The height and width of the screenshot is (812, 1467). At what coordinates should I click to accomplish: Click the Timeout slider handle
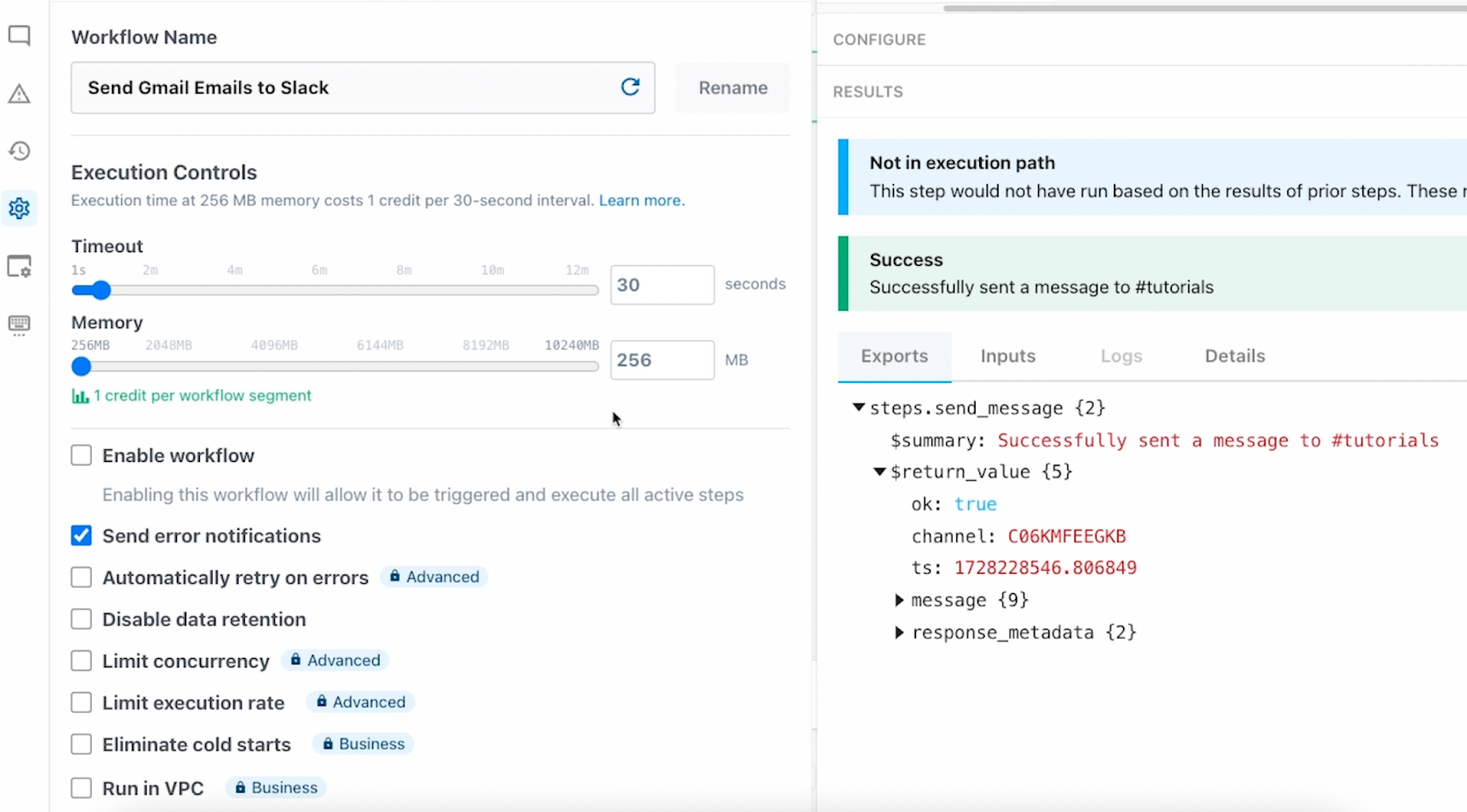(101, 291)
